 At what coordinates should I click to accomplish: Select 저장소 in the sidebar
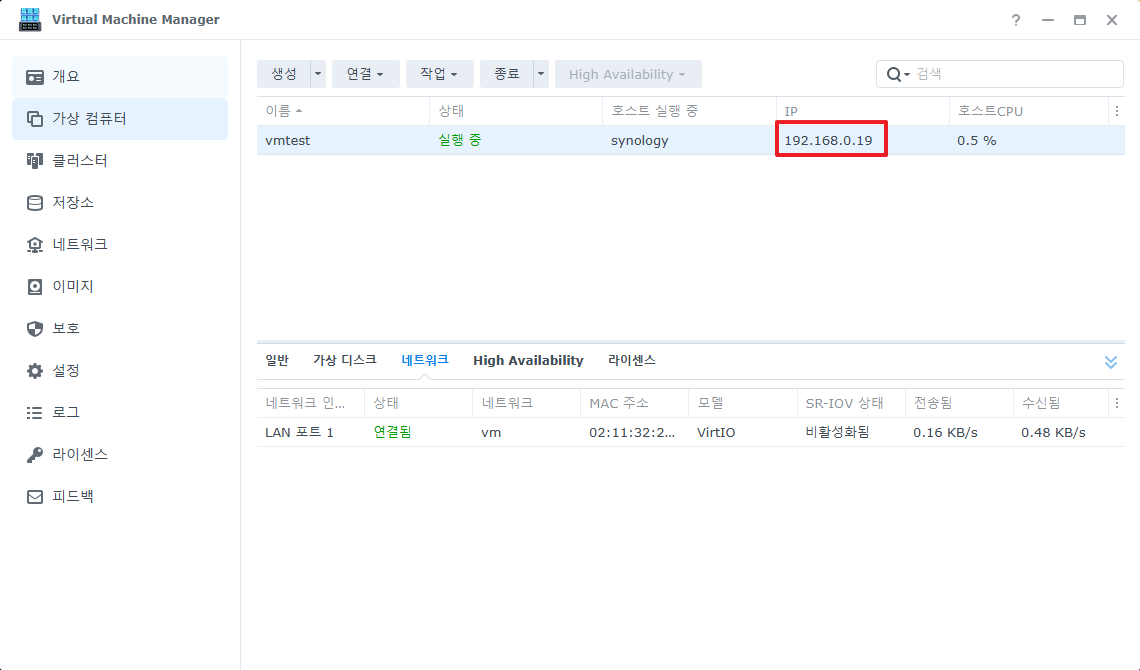120,203
